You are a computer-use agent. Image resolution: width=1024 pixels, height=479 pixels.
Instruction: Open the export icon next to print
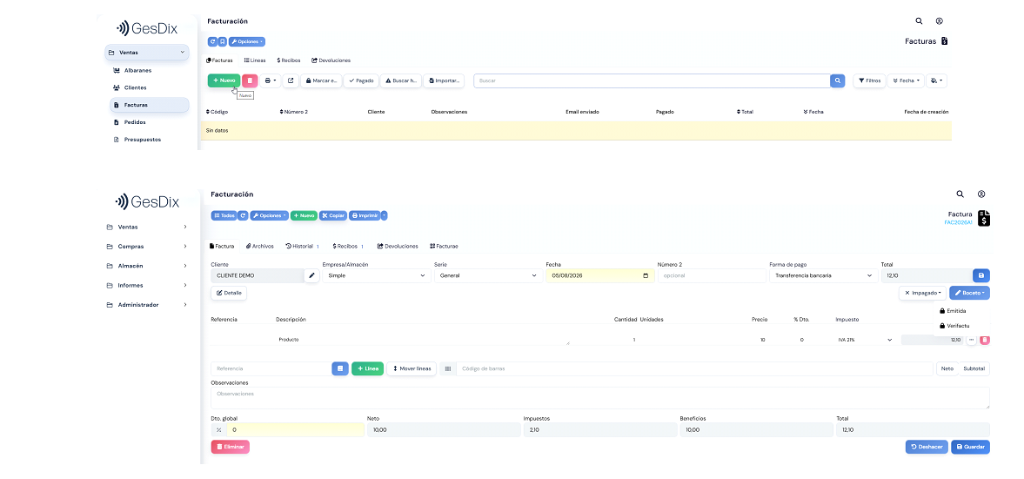point(291,80)
